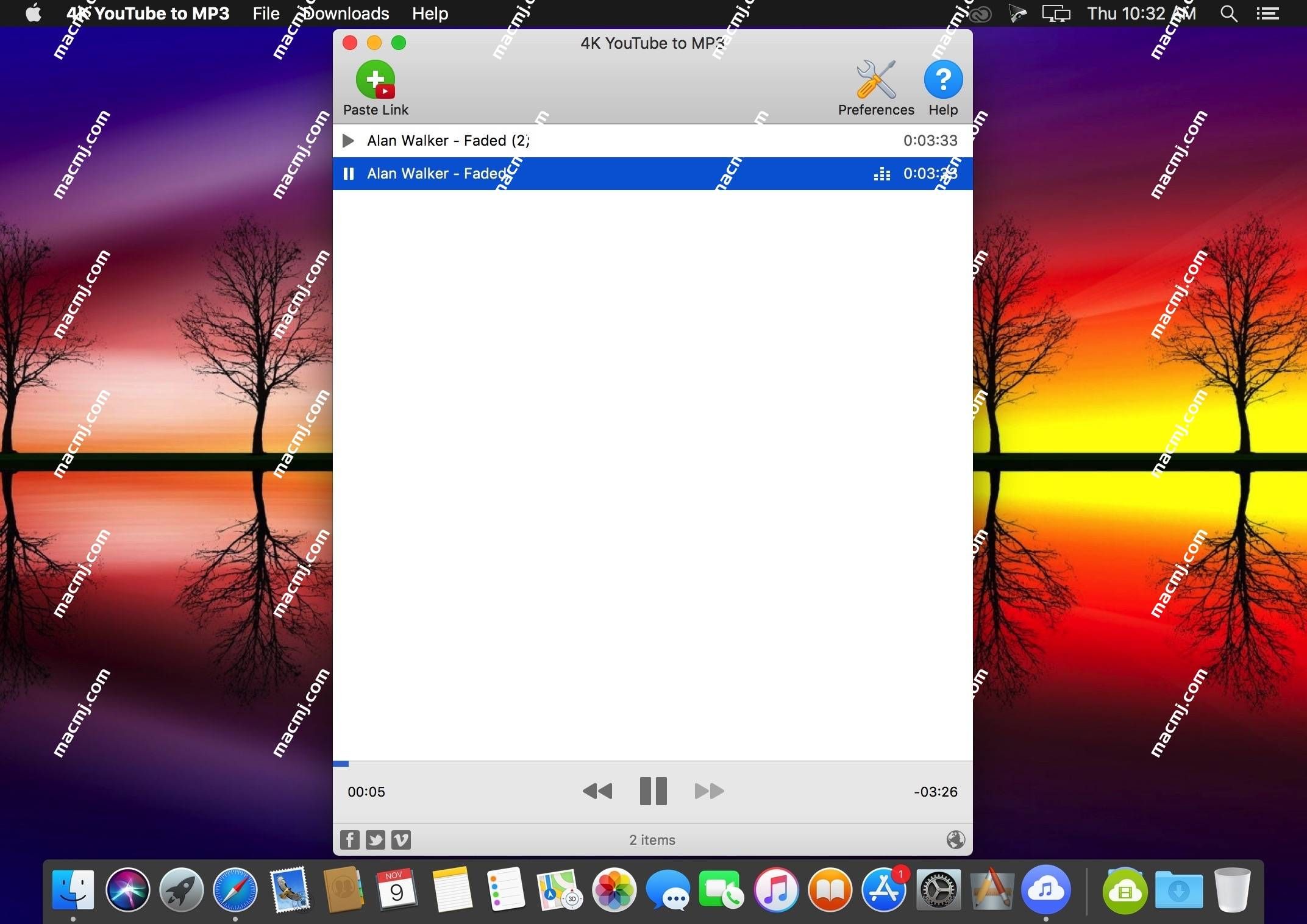Viewport: 1307px width, 924px height.
Task: Open Calendar showing Nov 9
Action: [x=396, y=890]
